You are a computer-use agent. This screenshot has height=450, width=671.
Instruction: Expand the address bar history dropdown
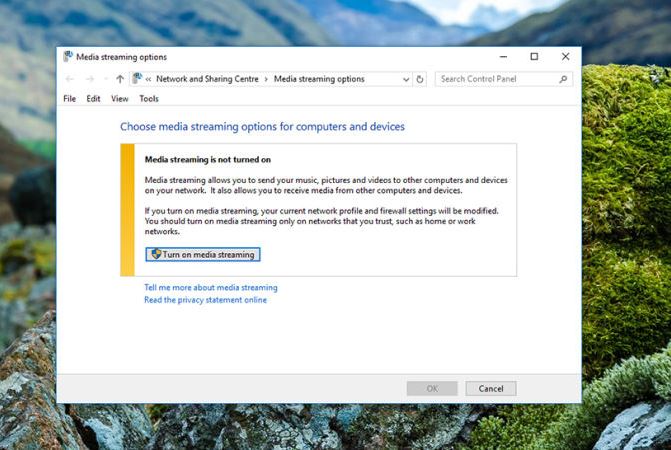coord(405,79)
